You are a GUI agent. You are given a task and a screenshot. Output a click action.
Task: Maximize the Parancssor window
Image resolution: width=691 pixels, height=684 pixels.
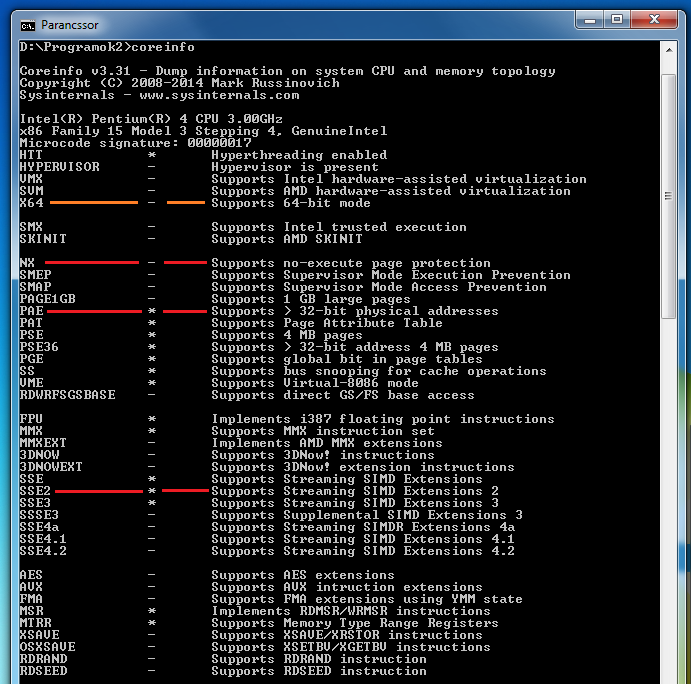[617, 20]
